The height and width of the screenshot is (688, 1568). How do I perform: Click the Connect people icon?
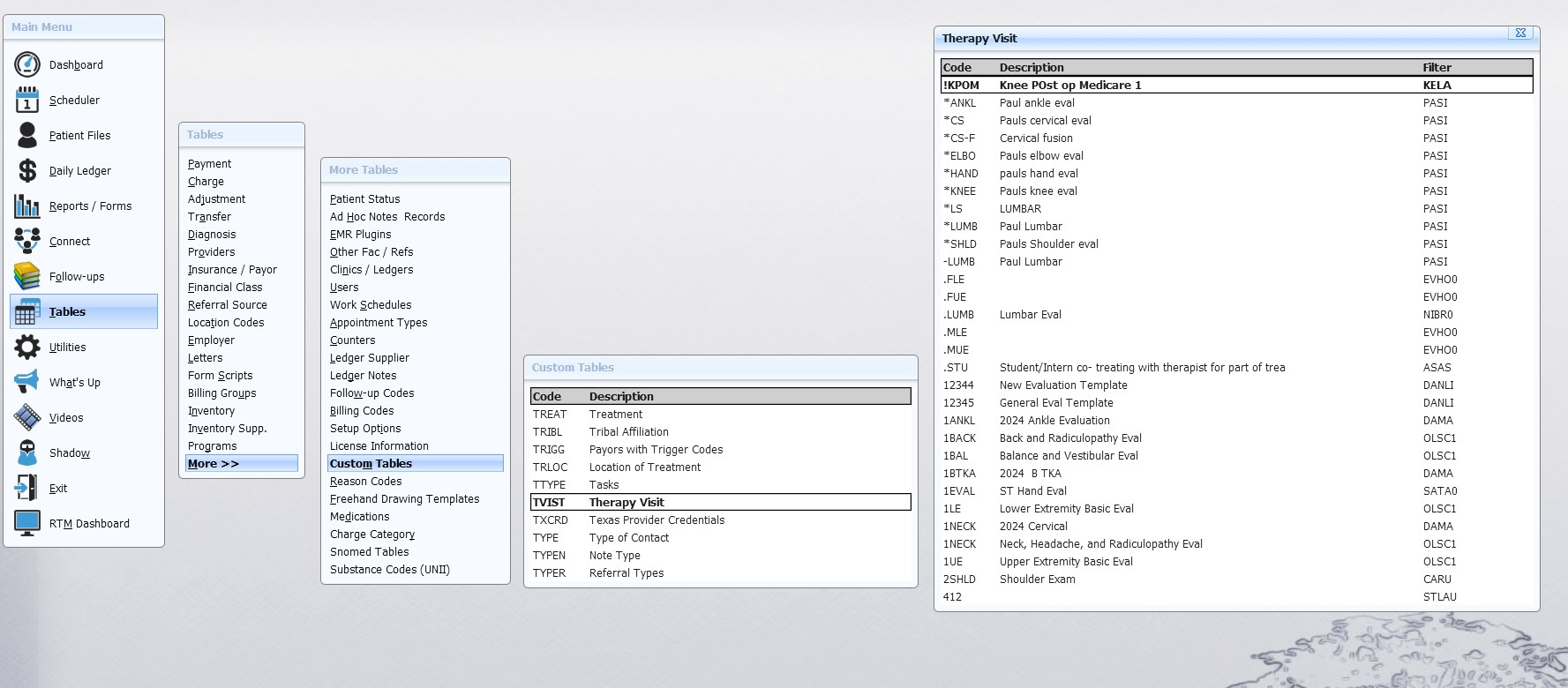point(27,241)
